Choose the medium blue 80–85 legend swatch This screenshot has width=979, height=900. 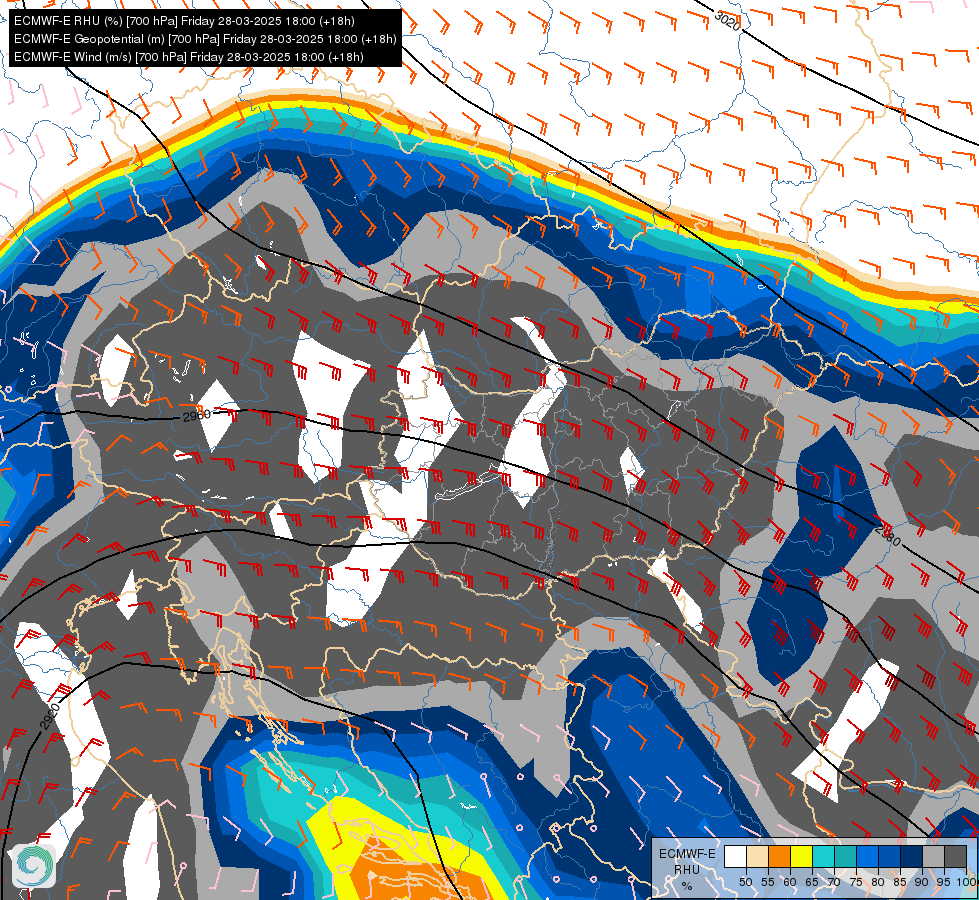point(889,857)
